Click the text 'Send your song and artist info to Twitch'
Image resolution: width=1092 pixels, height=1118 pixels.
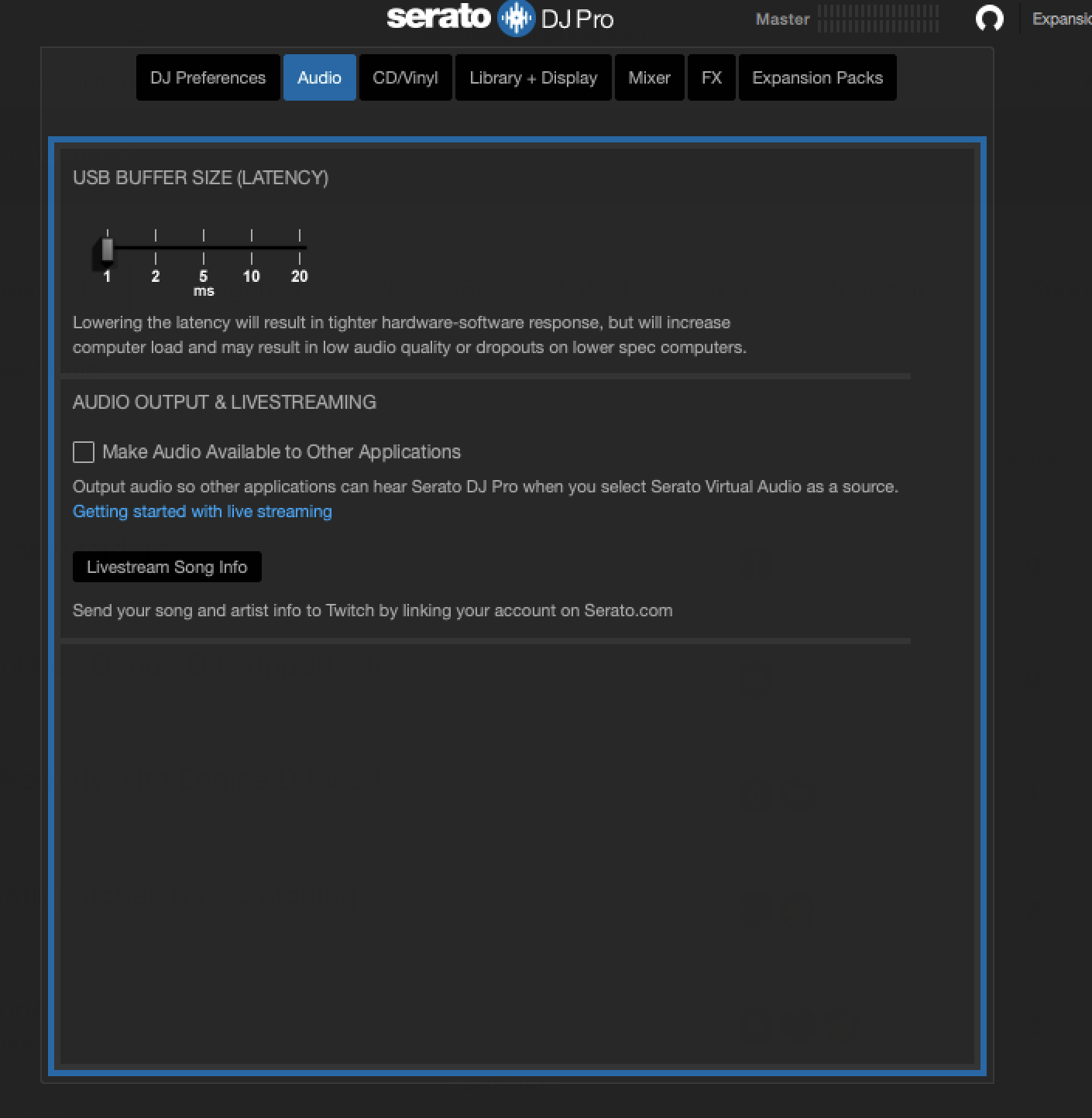pos(223,610)
